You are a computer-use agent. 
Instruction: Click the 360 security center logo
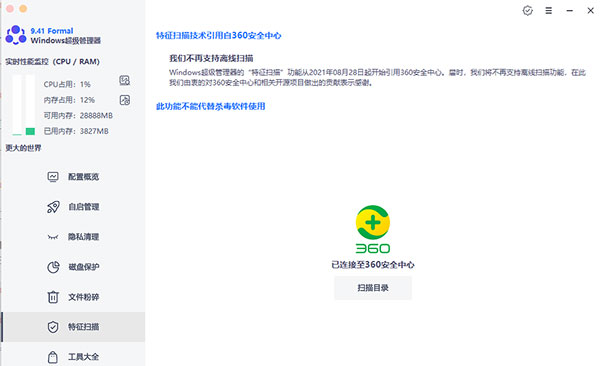[373, 229]
